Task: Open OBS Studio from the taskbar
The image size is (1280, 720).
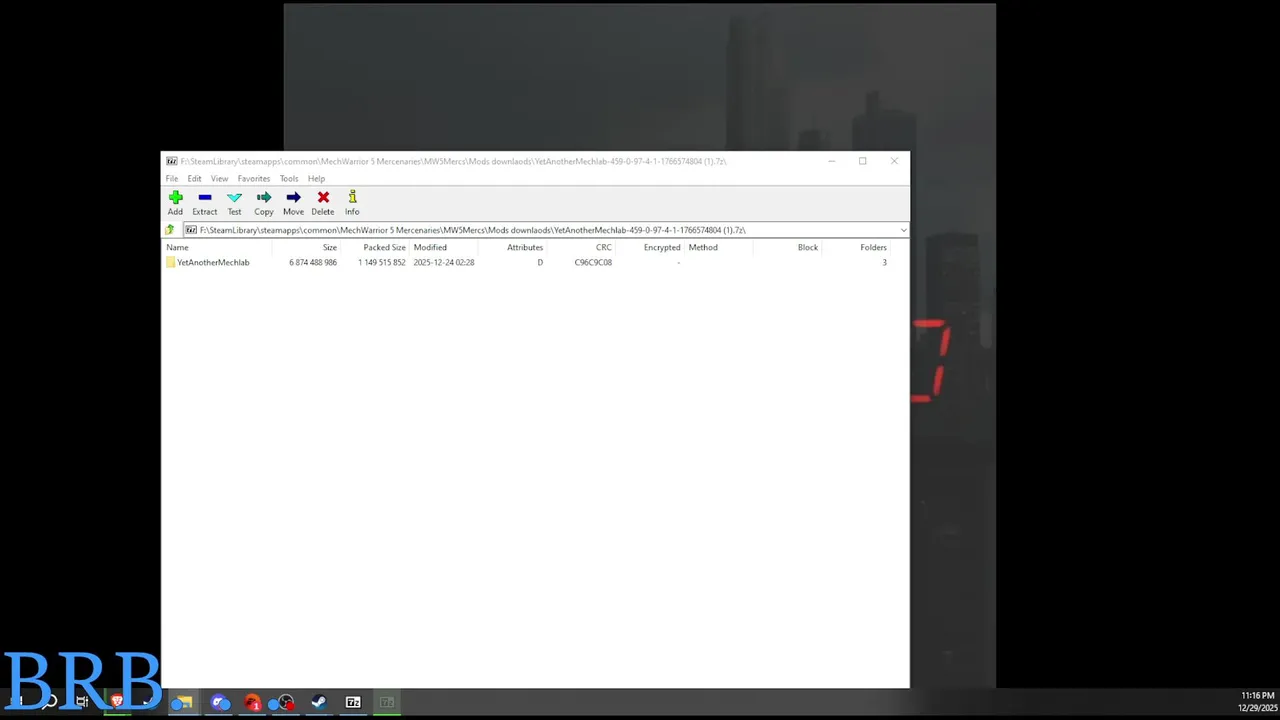Action: [285, 702]
